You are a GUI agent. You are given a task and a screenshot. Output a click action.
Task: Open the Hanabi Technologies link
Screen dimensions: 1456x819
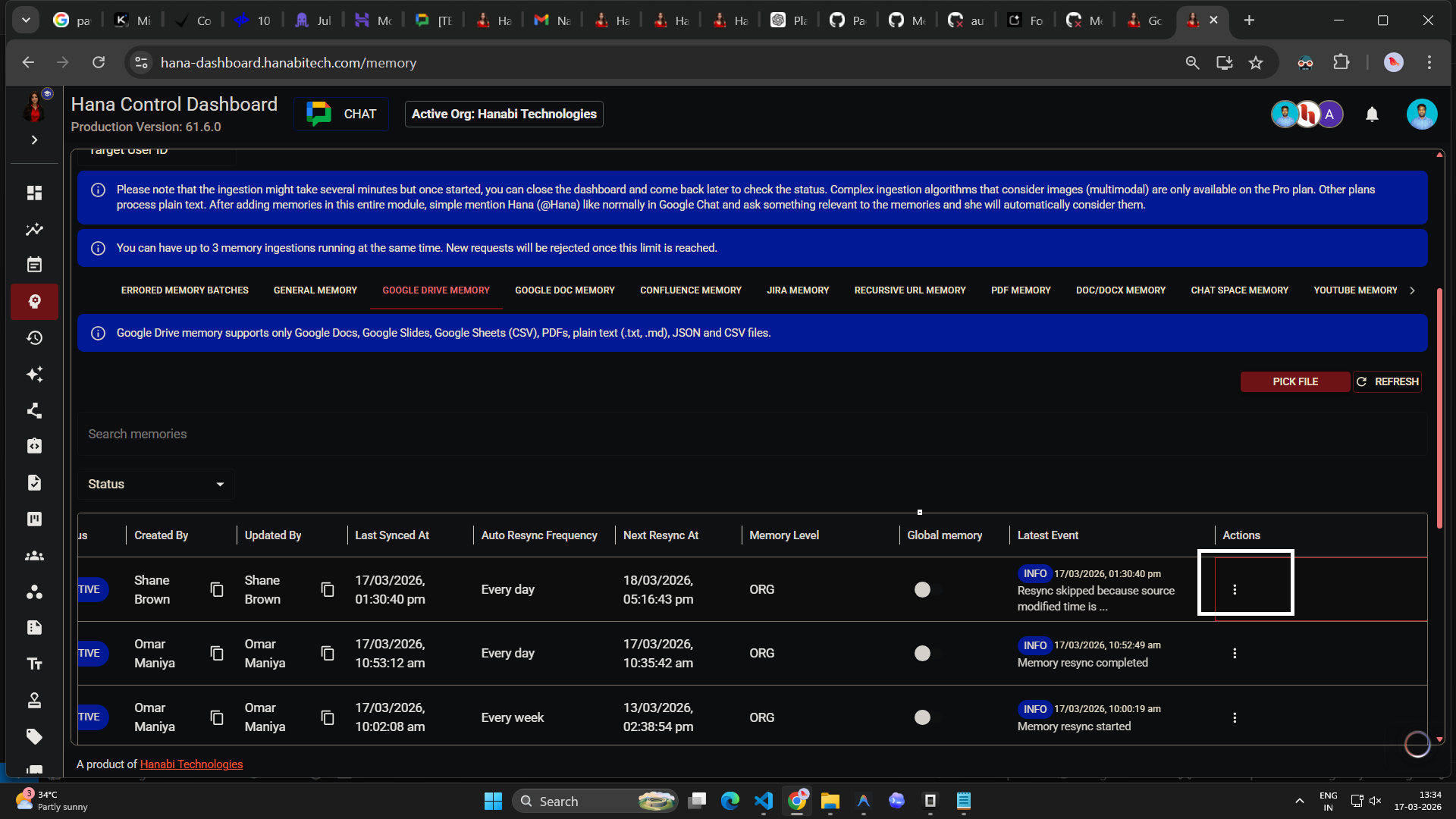[x=191, y=764]
